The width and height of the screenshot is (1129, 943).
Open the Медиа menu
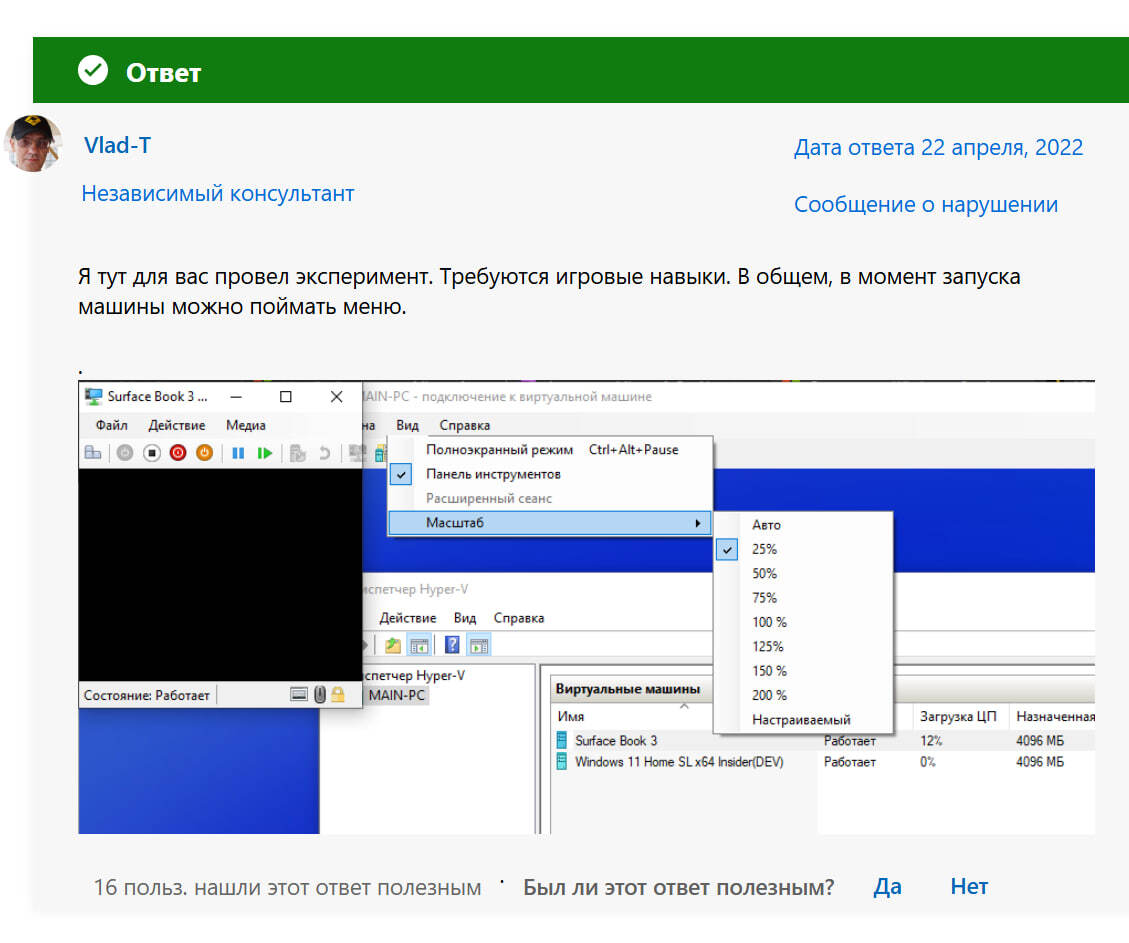tap(245, 425)
